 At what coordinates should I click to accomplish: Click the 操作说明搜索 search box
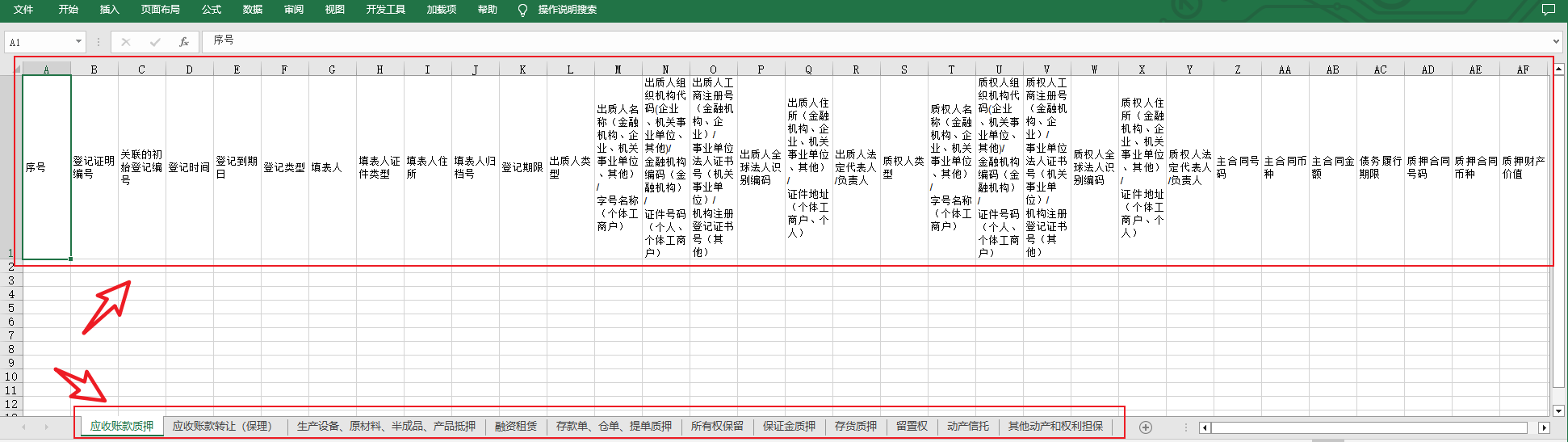pos(567,10)
